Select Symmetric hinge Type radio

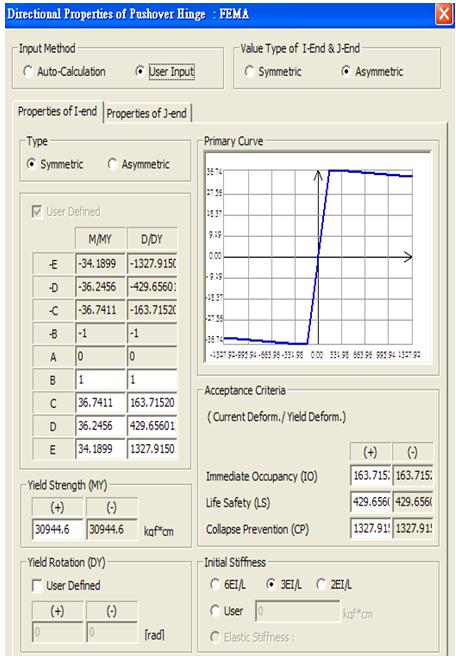[55, 164]
